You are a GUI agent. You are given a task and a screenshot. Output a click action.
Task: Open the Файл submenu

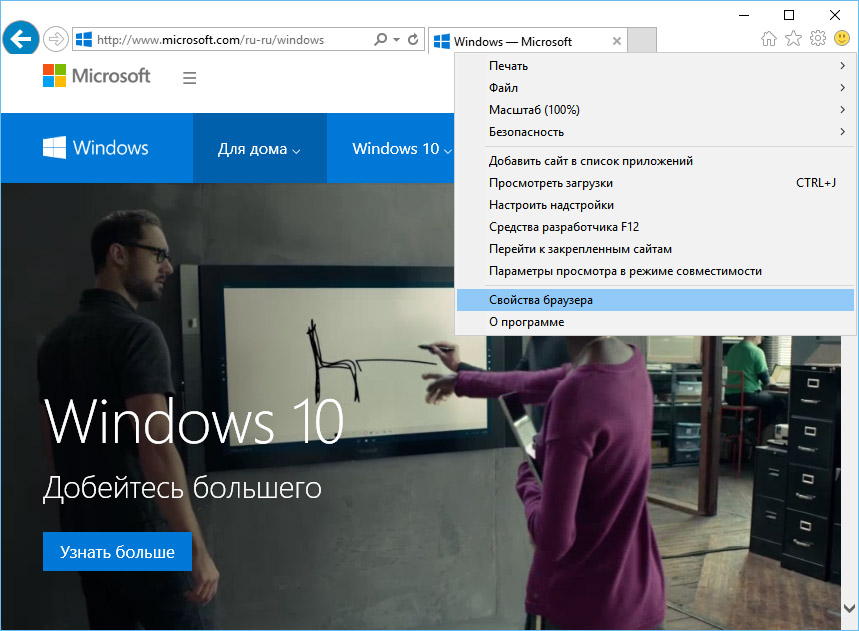tap(655, 88)
